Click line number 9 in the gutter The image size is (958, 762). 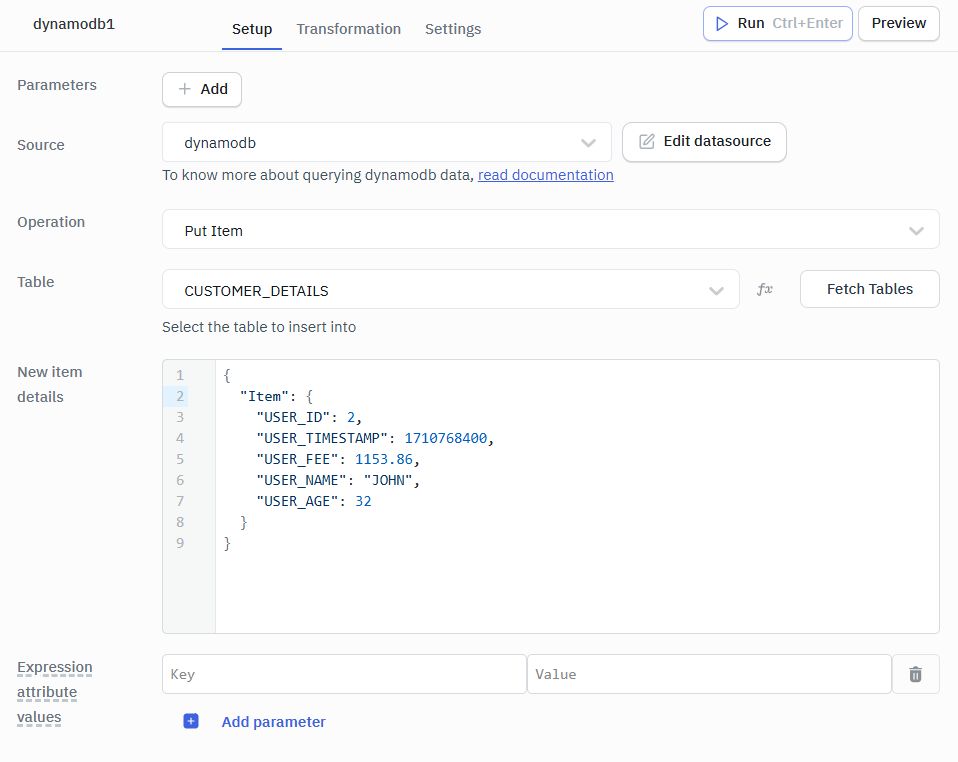(x=180, y=543)
